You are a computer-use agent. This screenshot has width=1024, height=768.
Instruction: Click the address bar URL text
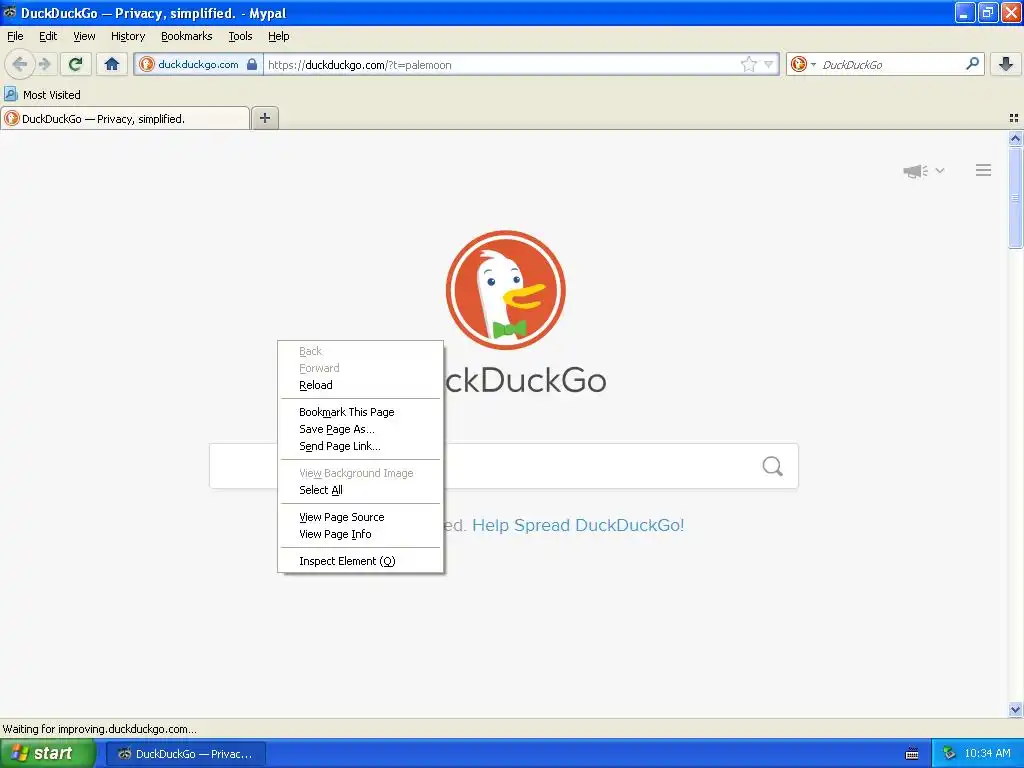click(360, 65)
